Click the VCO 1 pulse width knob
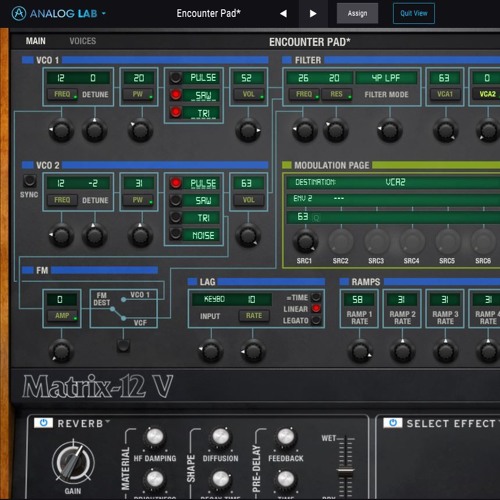 (140, 130)
